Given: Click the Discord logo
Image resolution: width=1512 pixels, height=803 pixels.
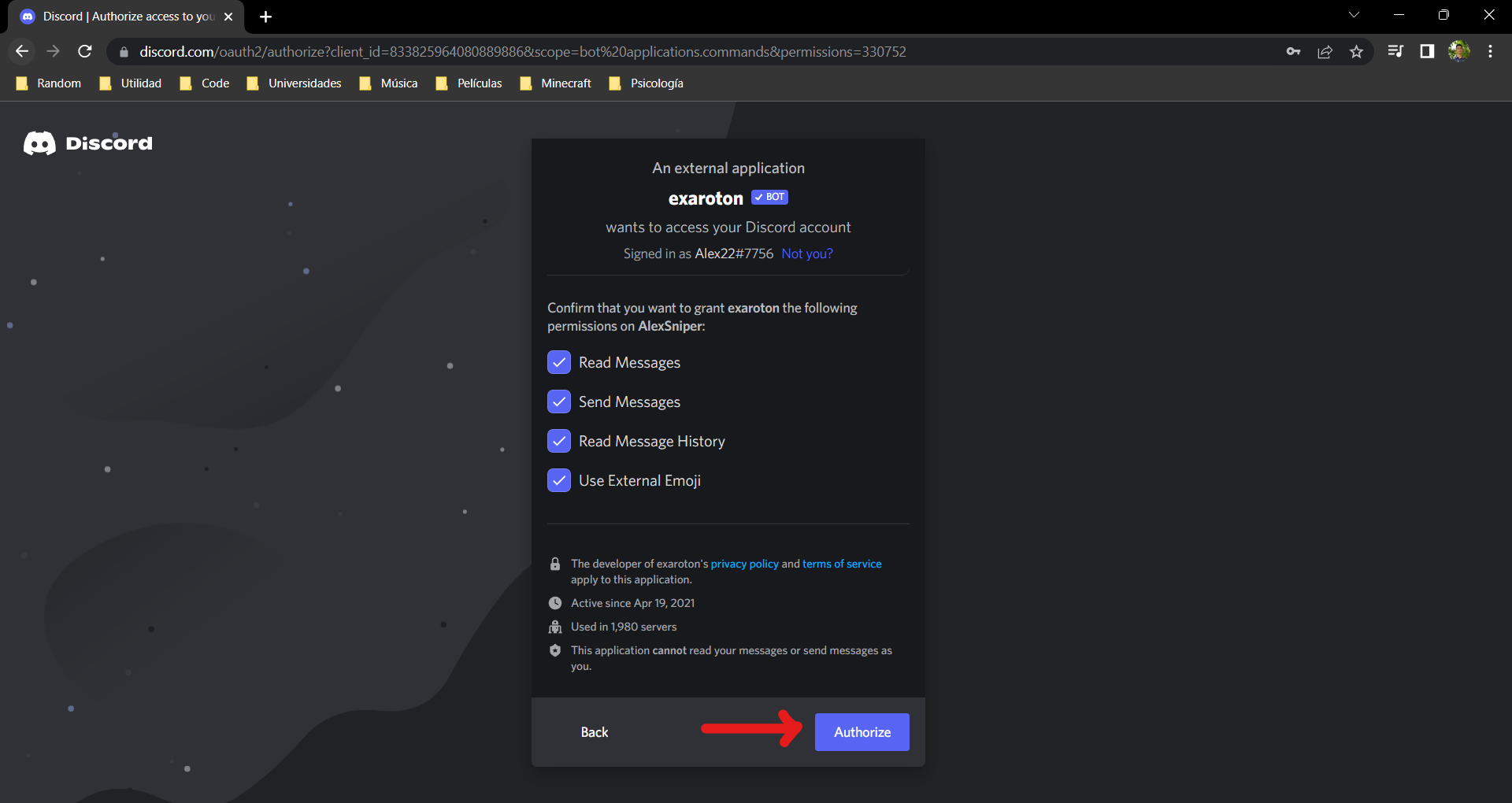Looking at the screenshot, I should pos(88,143).
